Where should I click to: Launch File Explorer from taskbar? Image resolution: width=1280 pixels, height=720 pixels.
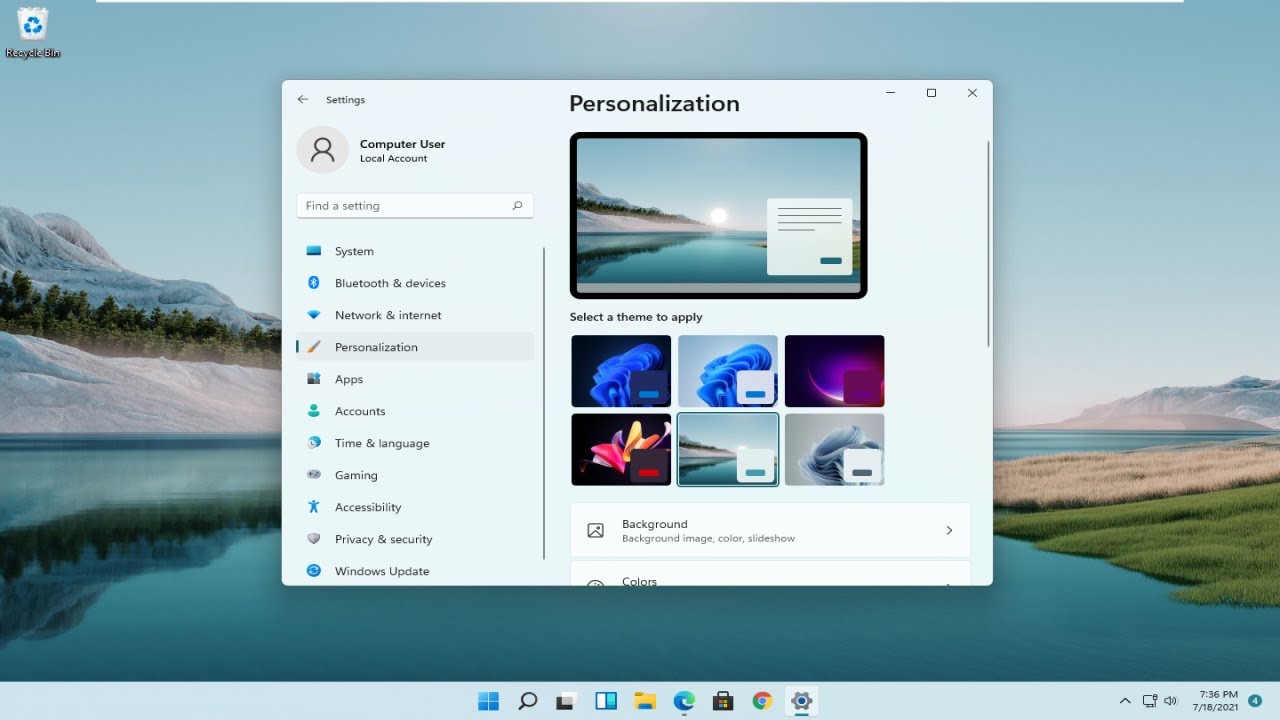645,701
